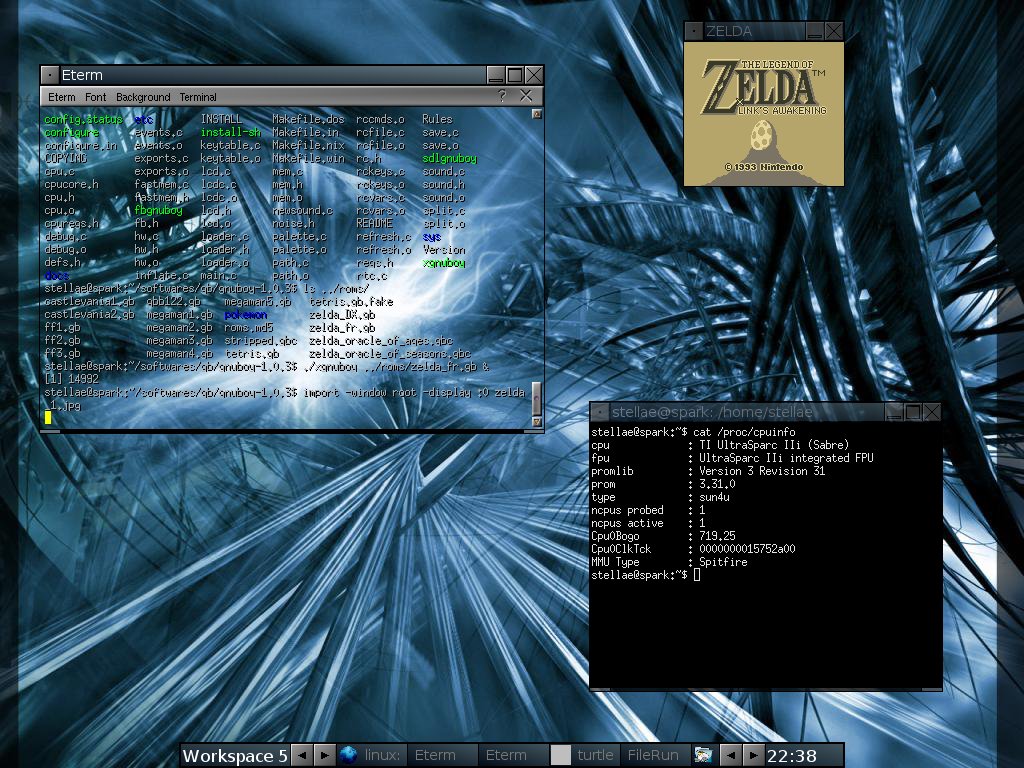This screenshot has height=768, width=1024.
Task: Click the Eterm scrollbar up arrow
Action: [537, 114]
